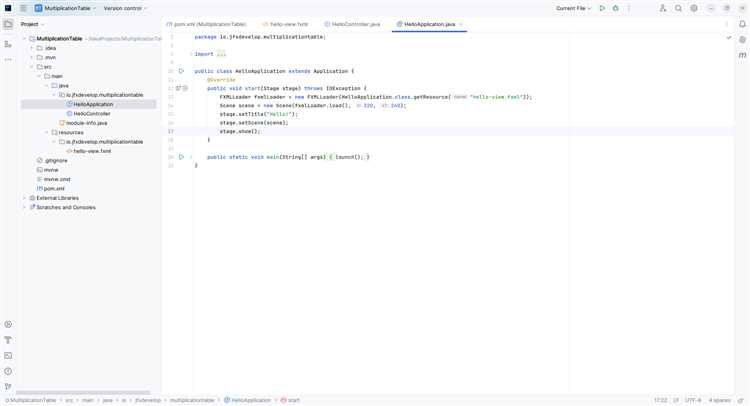Show more tool windows ellipsis
Viewport: 750px width, 406px height.
pos(8,60)
